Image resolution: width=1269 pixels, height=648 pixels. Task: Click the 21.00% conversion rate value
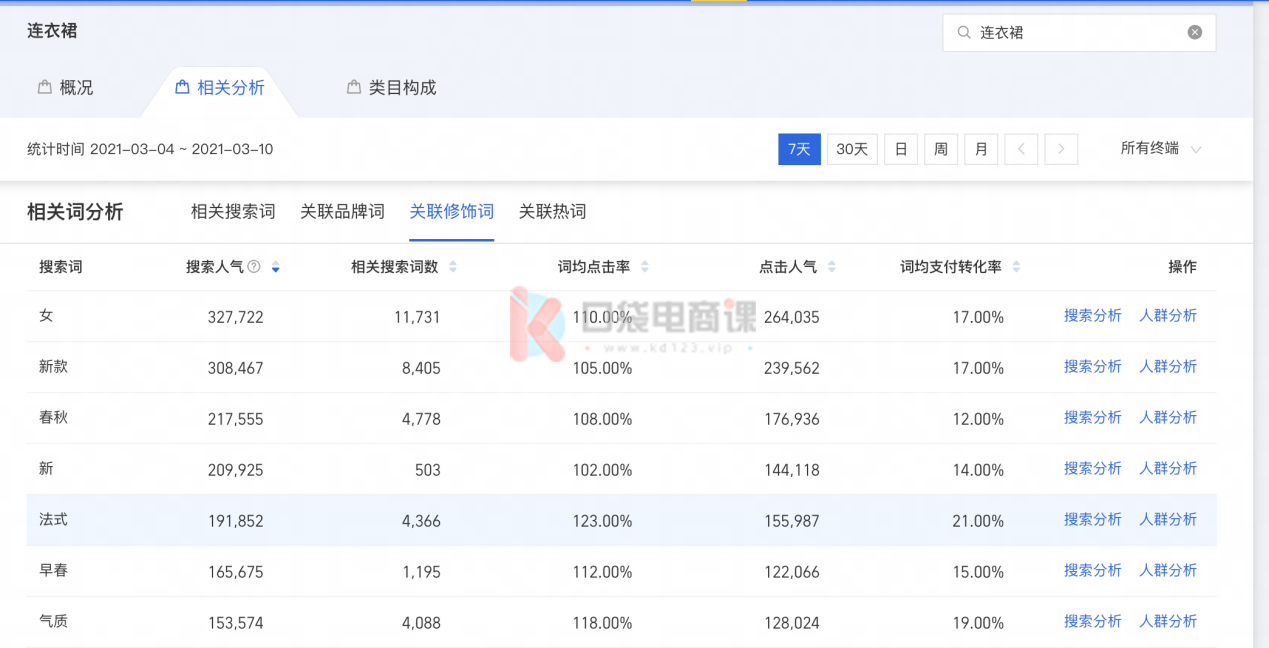[978, 521]
